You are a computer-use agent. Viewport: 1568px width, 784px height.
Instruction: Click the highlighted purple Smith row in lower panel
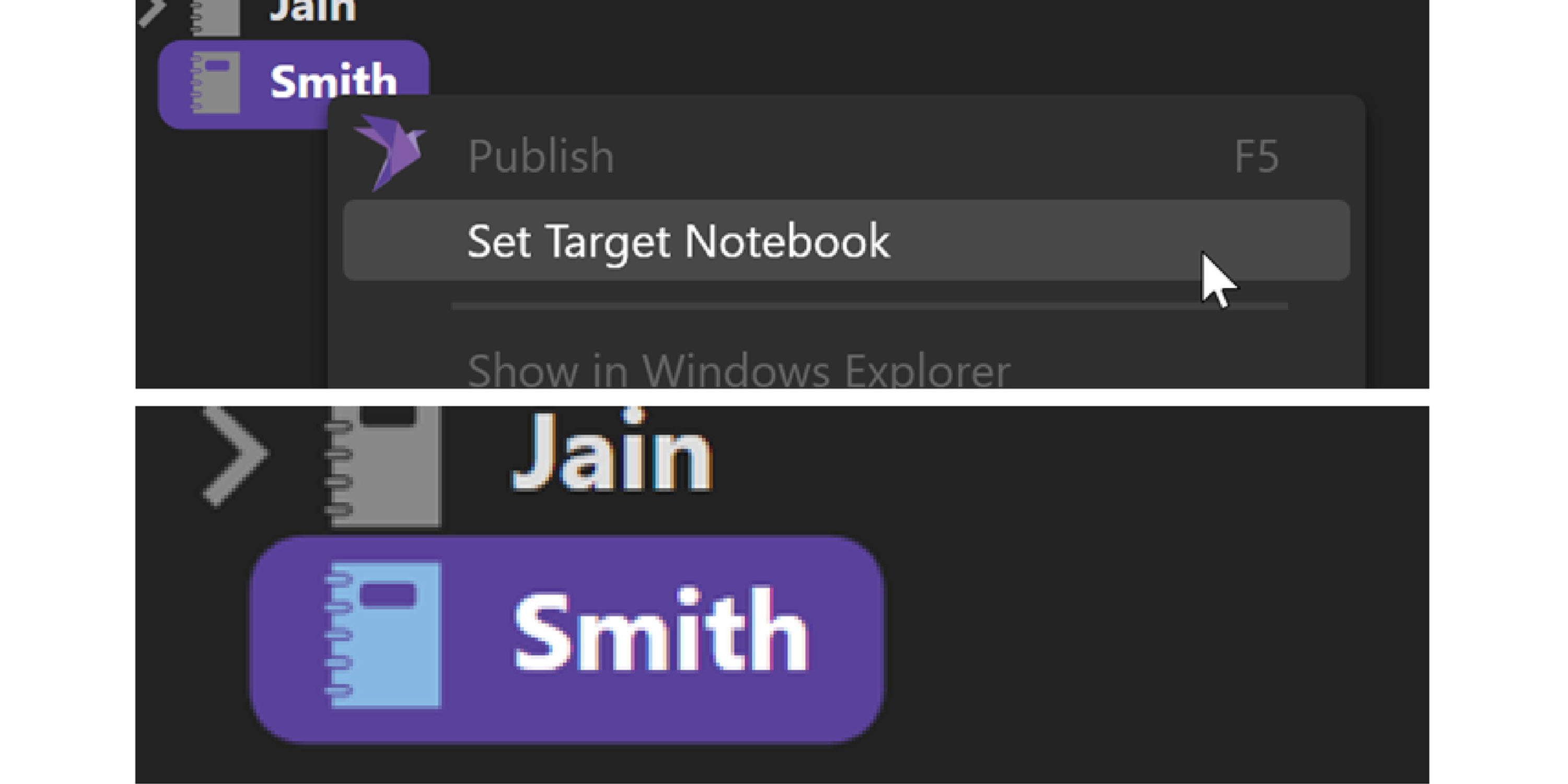(x=567, y=639)
